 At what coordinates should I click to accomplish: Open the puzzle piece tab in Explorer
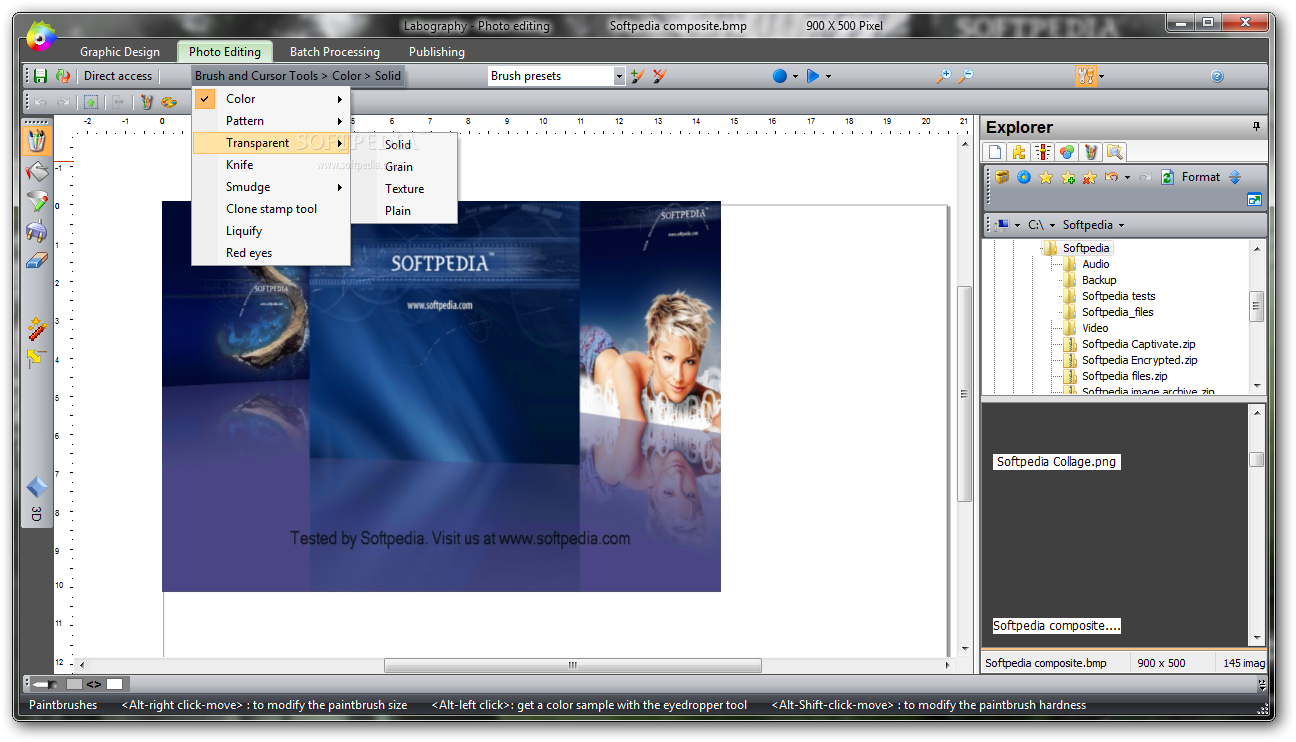coord(1019,152)
